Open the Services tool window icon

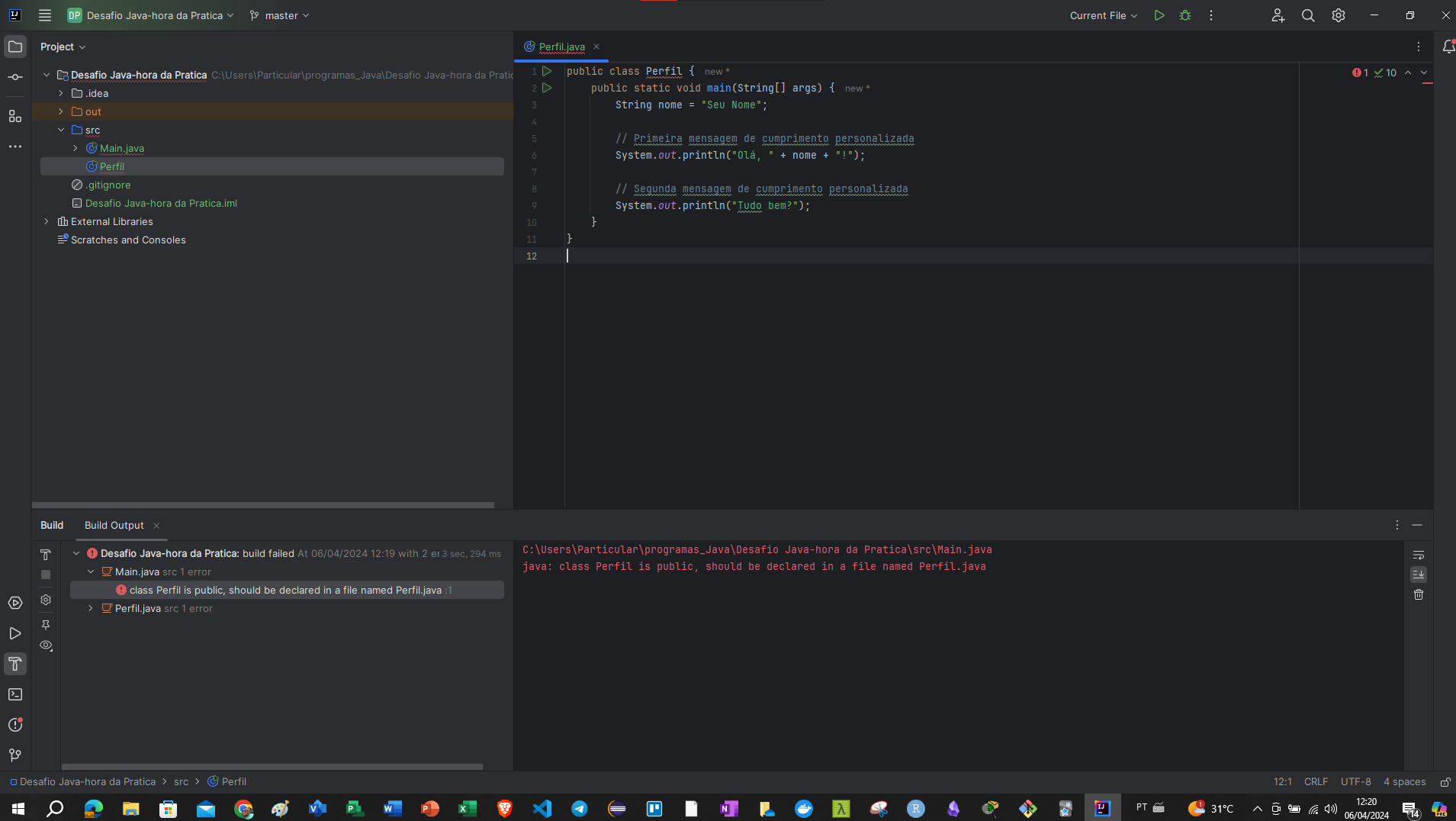pyautogui.click(x=15, y=603)
